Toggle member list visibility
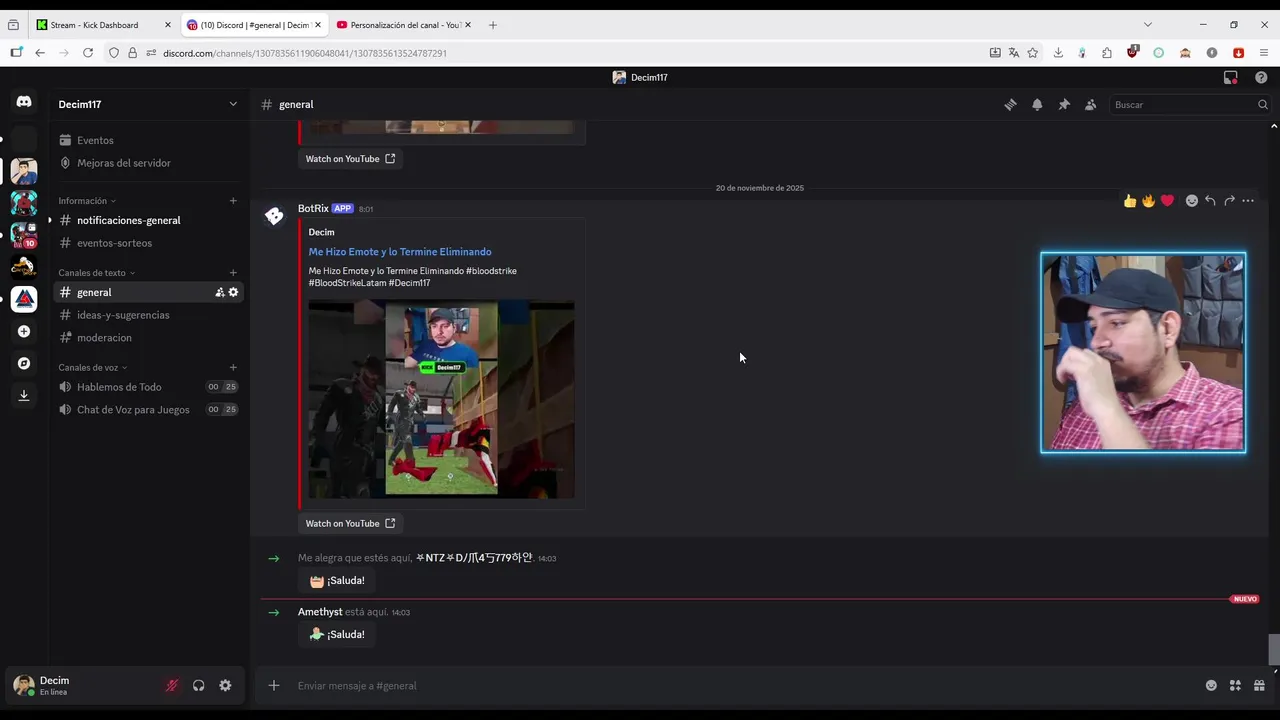 click(x=1090, y=104)
